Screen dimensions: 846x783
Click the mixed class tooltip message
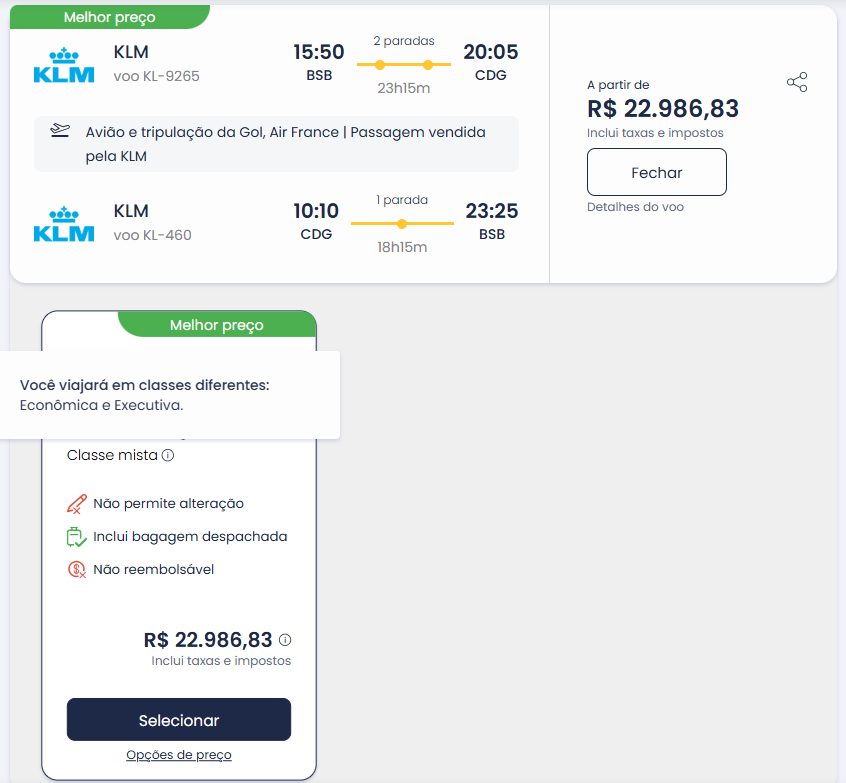click(x=145, y=395)
